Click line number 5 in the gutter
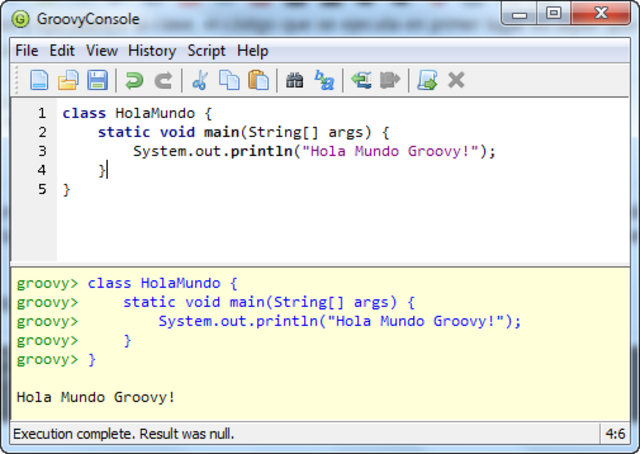 (x=42, y=189)
